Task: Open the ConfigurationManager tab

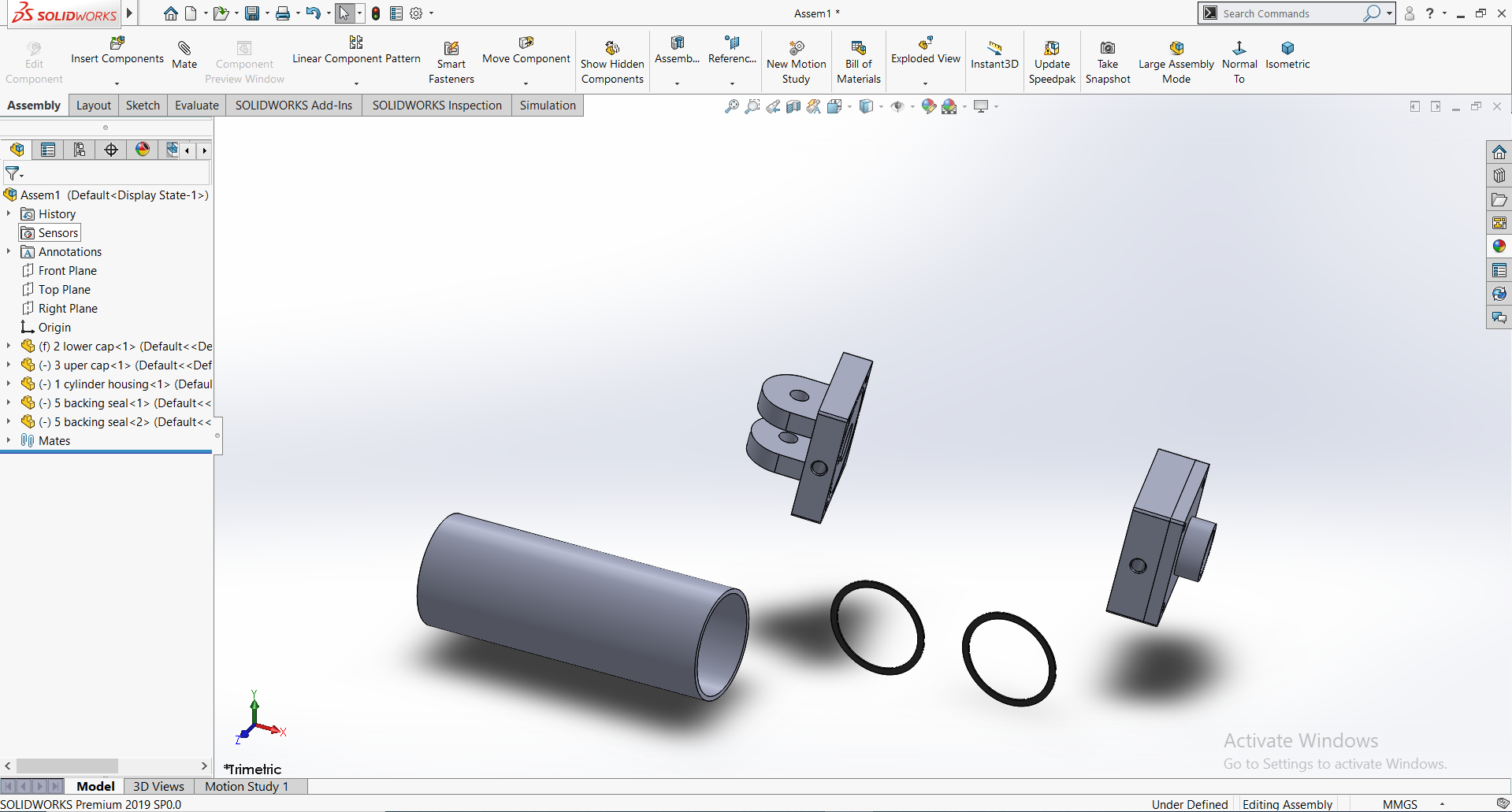Action: click(x=80, y=150)
